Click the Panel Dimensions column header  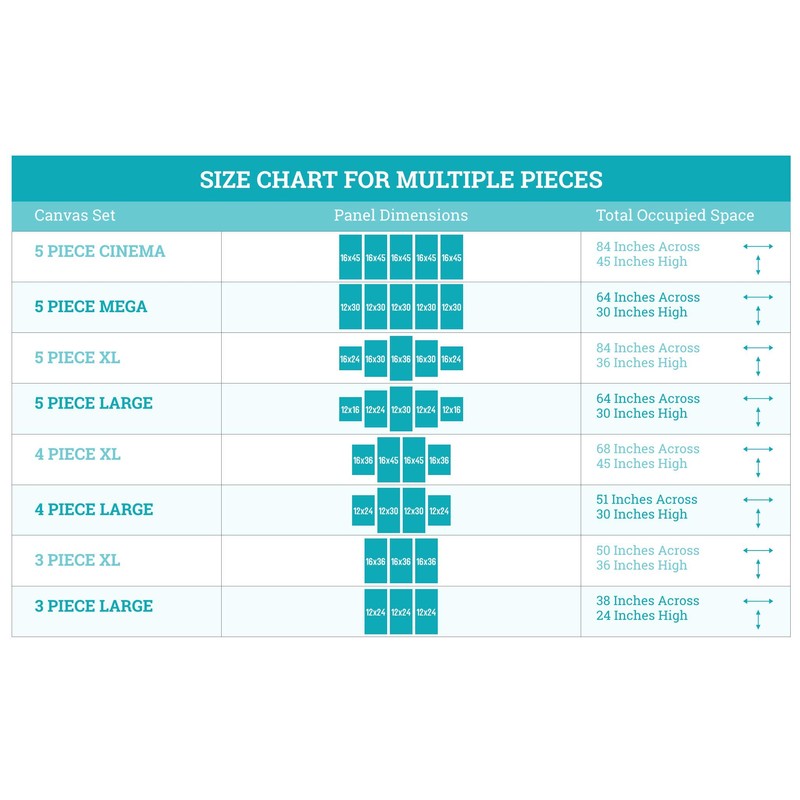point(400,215)
